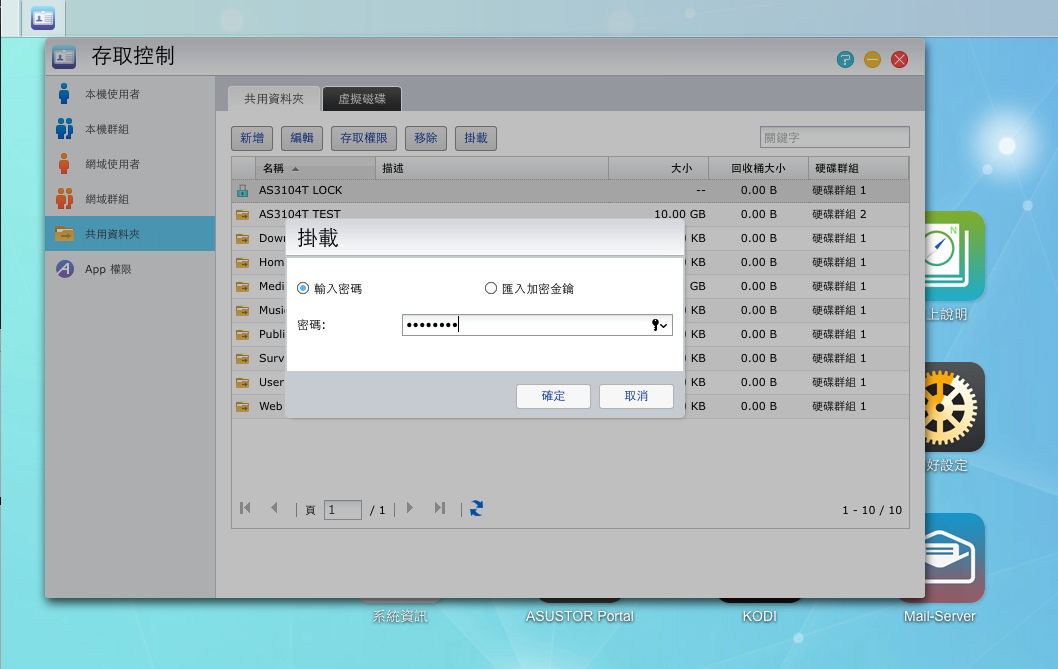This screenshot has width=1058, height=669.
Task: Go to the next page
Action: pyautogui.click(x=410, y=508)
